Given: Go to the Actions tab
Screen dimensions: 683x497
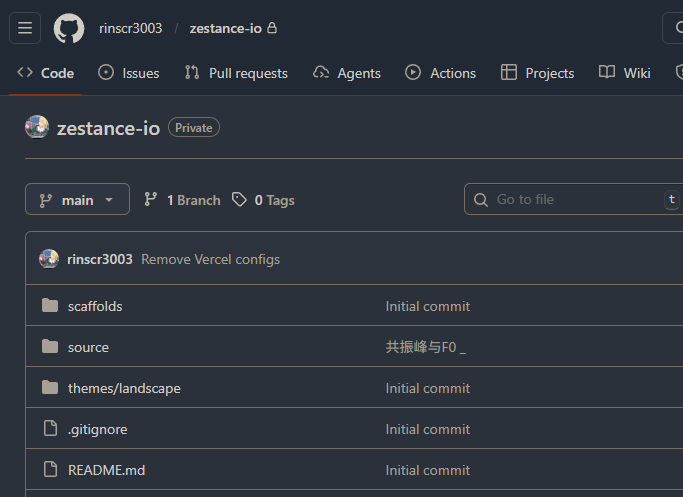Looking at the screenshot, I should 441,73.
